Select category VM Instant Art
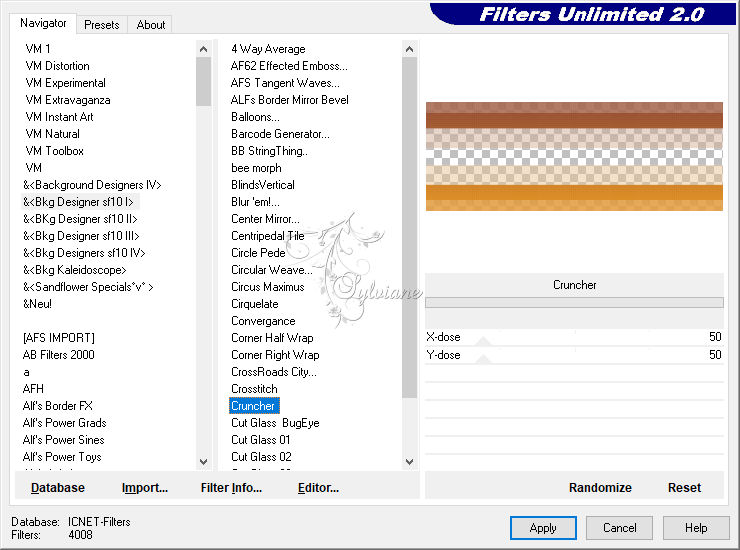The height and width of the screenshot is (550, 740). (59, 117)
